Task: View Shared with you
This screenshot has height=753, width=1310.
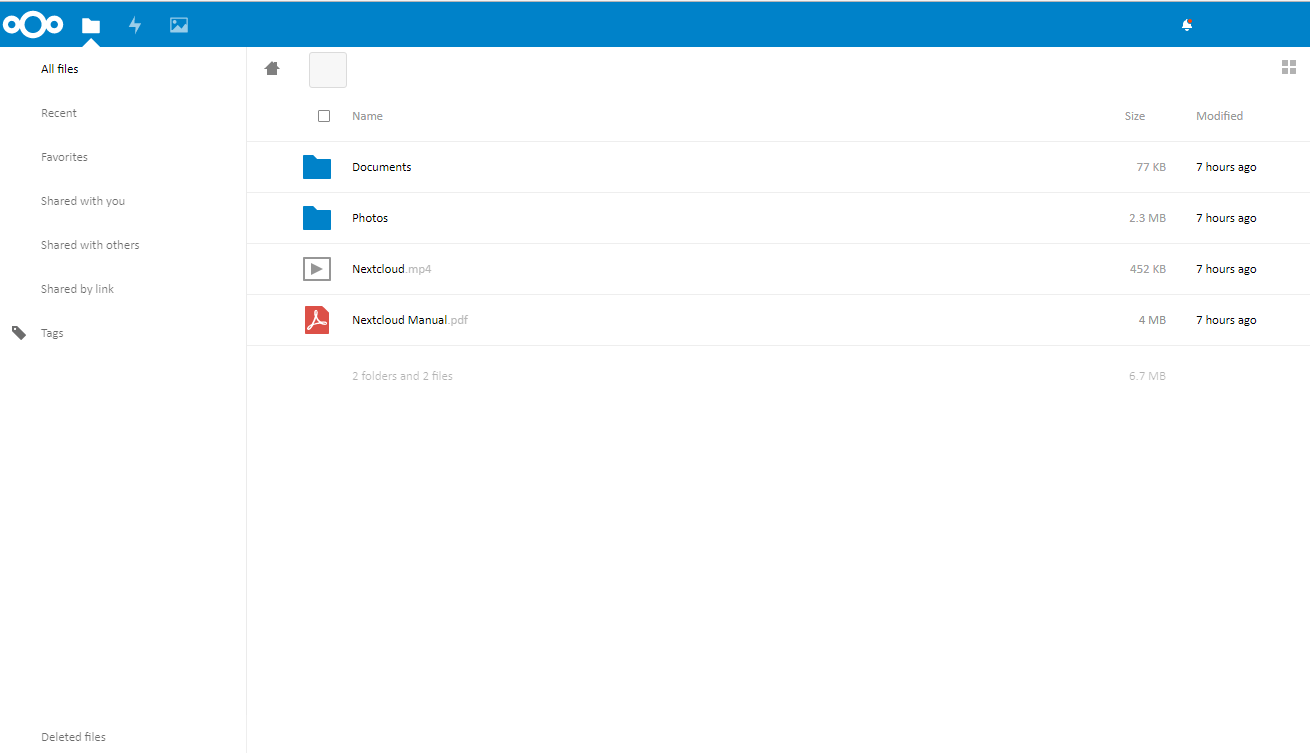Action: 83,201
